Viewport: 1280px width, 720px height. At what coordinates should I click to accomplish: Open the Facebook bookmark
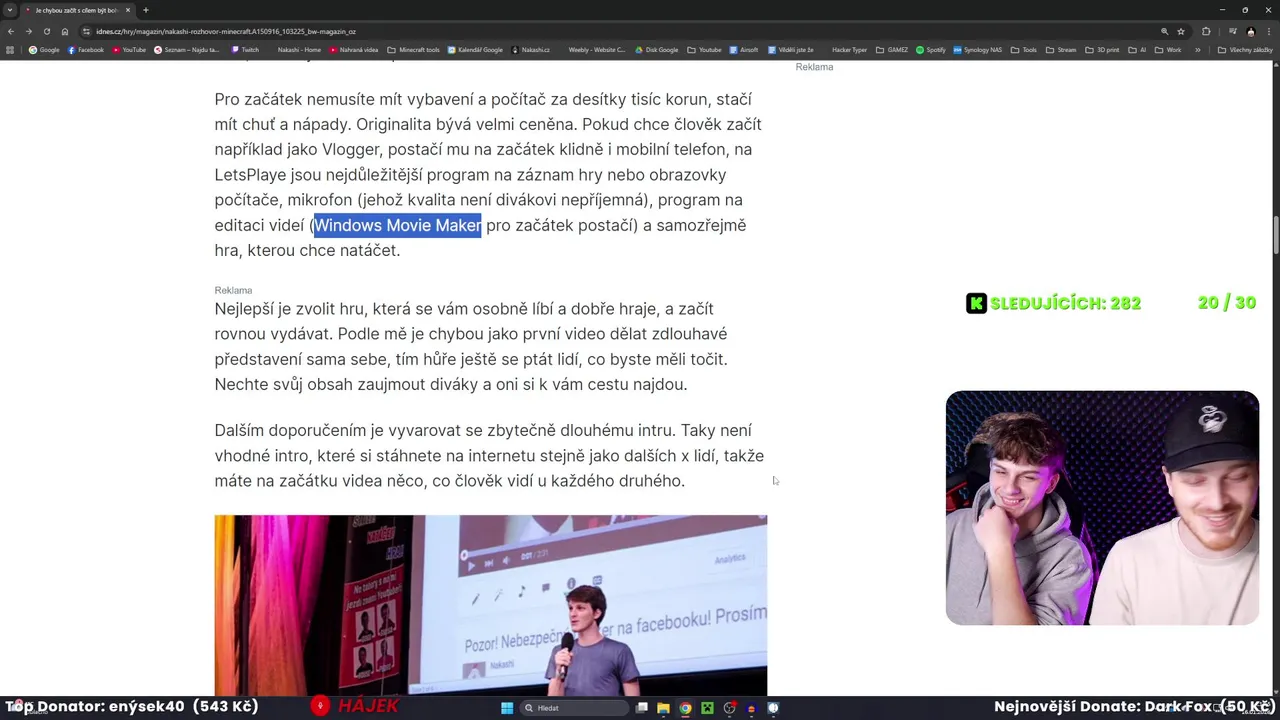(x=85, y=50)
